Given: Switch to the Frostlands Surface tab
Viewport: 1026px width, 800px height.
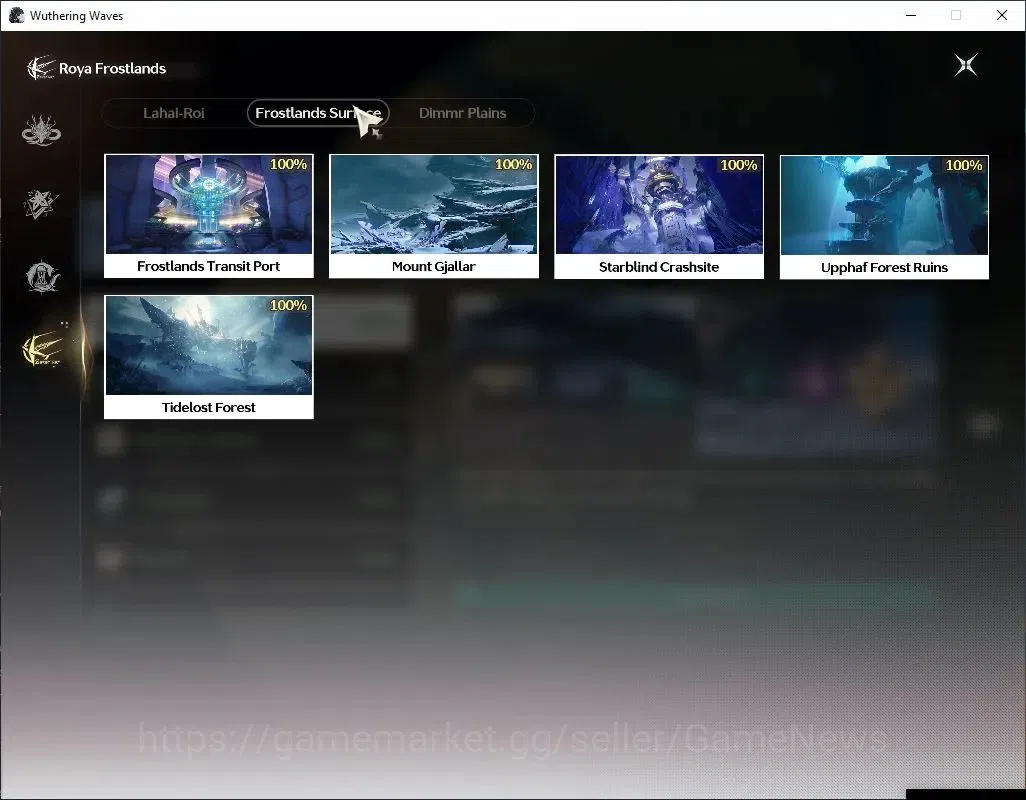Looking at the screenshot, I should pos(318,113).
